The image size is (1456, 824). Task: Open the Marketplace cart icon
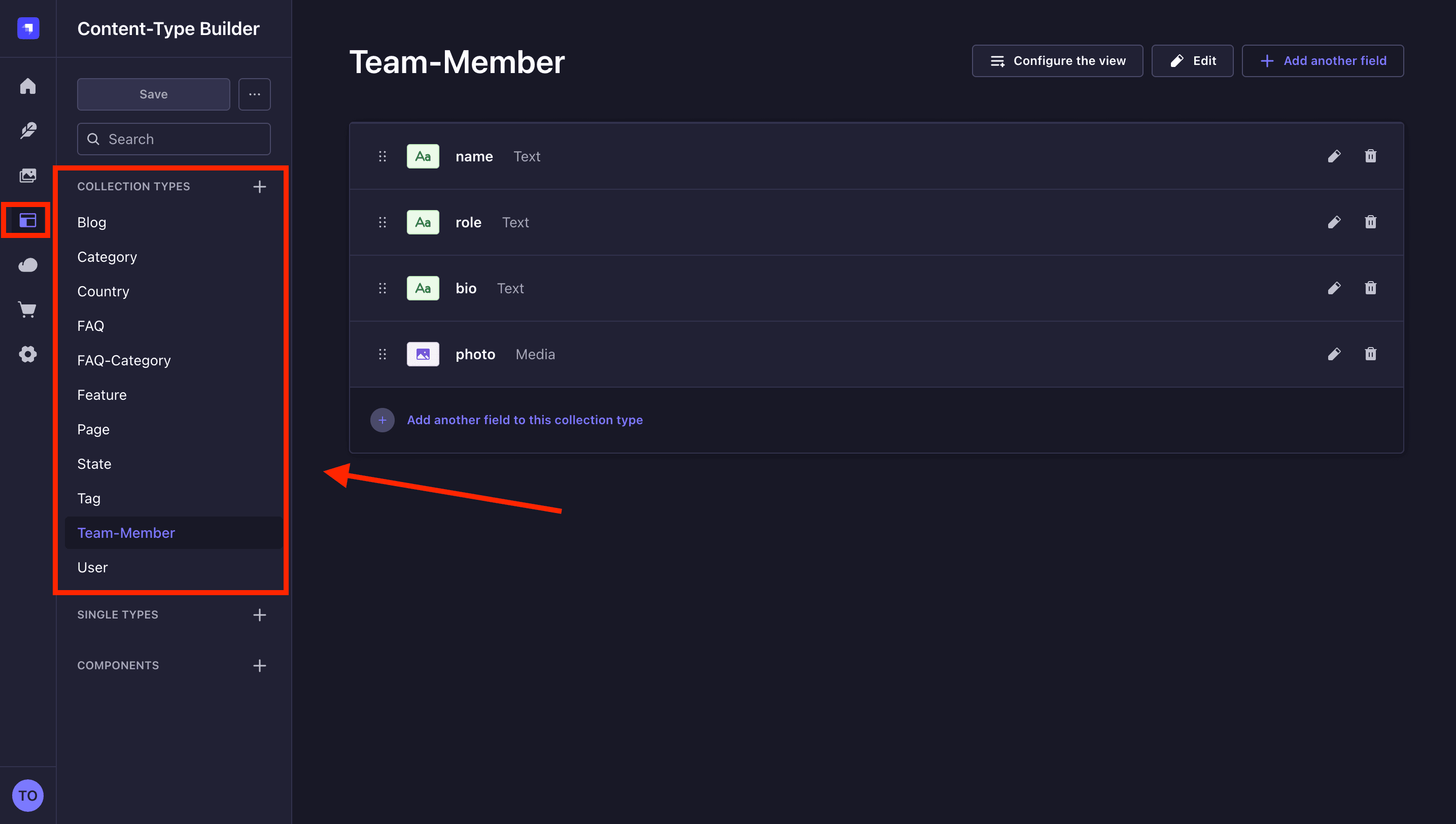pos(28,310)
